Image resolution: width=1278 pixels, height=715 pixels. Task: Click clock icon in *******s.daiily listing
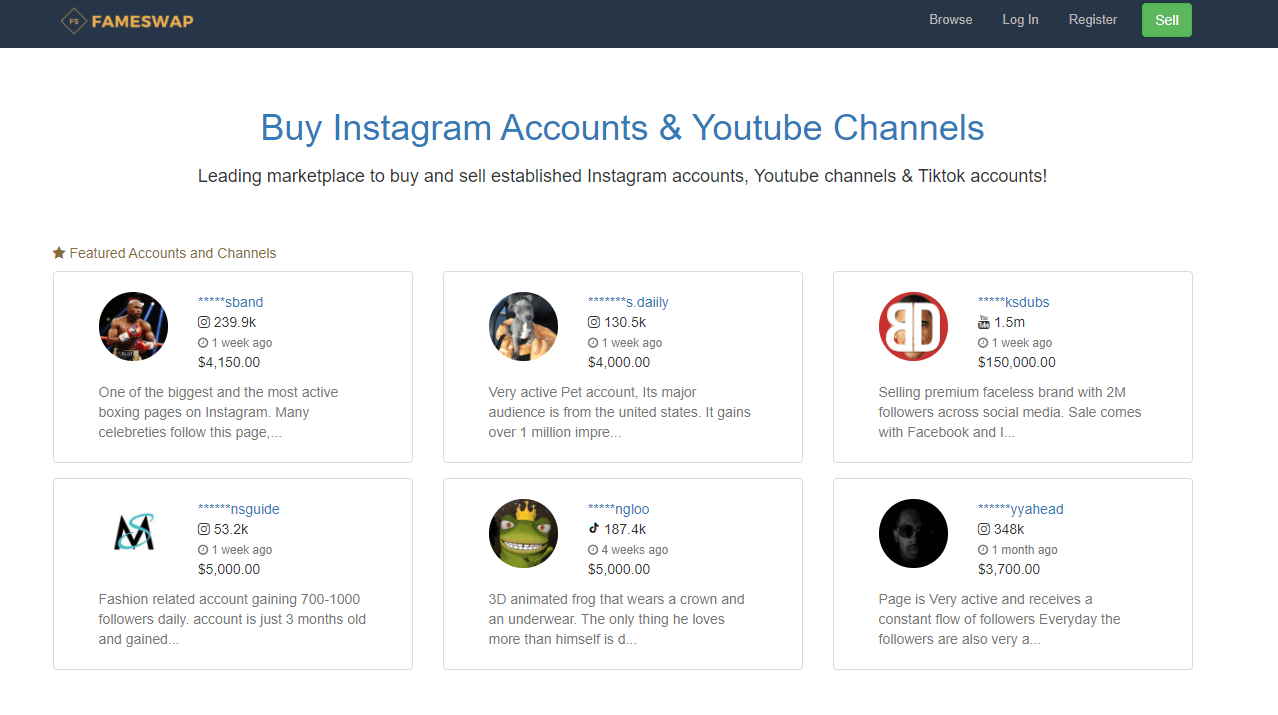(593, 343)
